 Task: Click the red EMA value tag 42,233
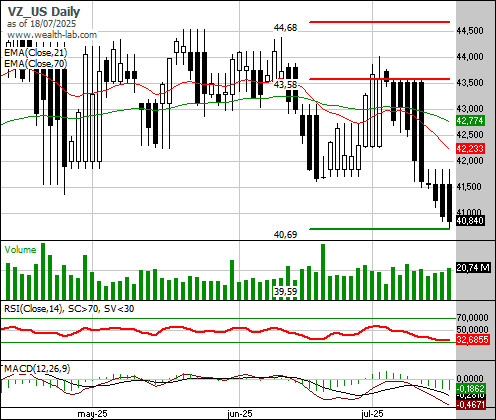[470, 149]
